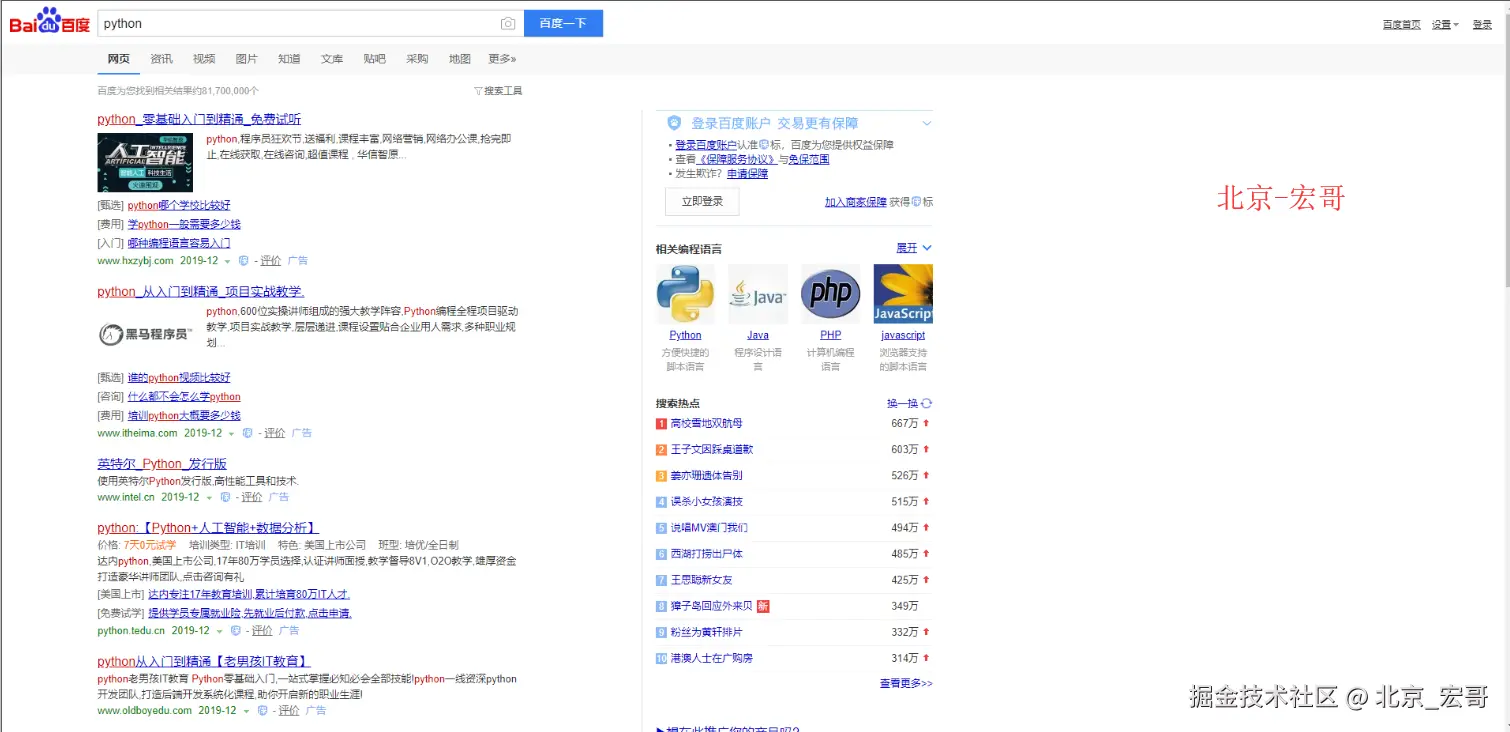Click the 加入商家保障 link
This screenshot has height=732, width=1510.
855,202
